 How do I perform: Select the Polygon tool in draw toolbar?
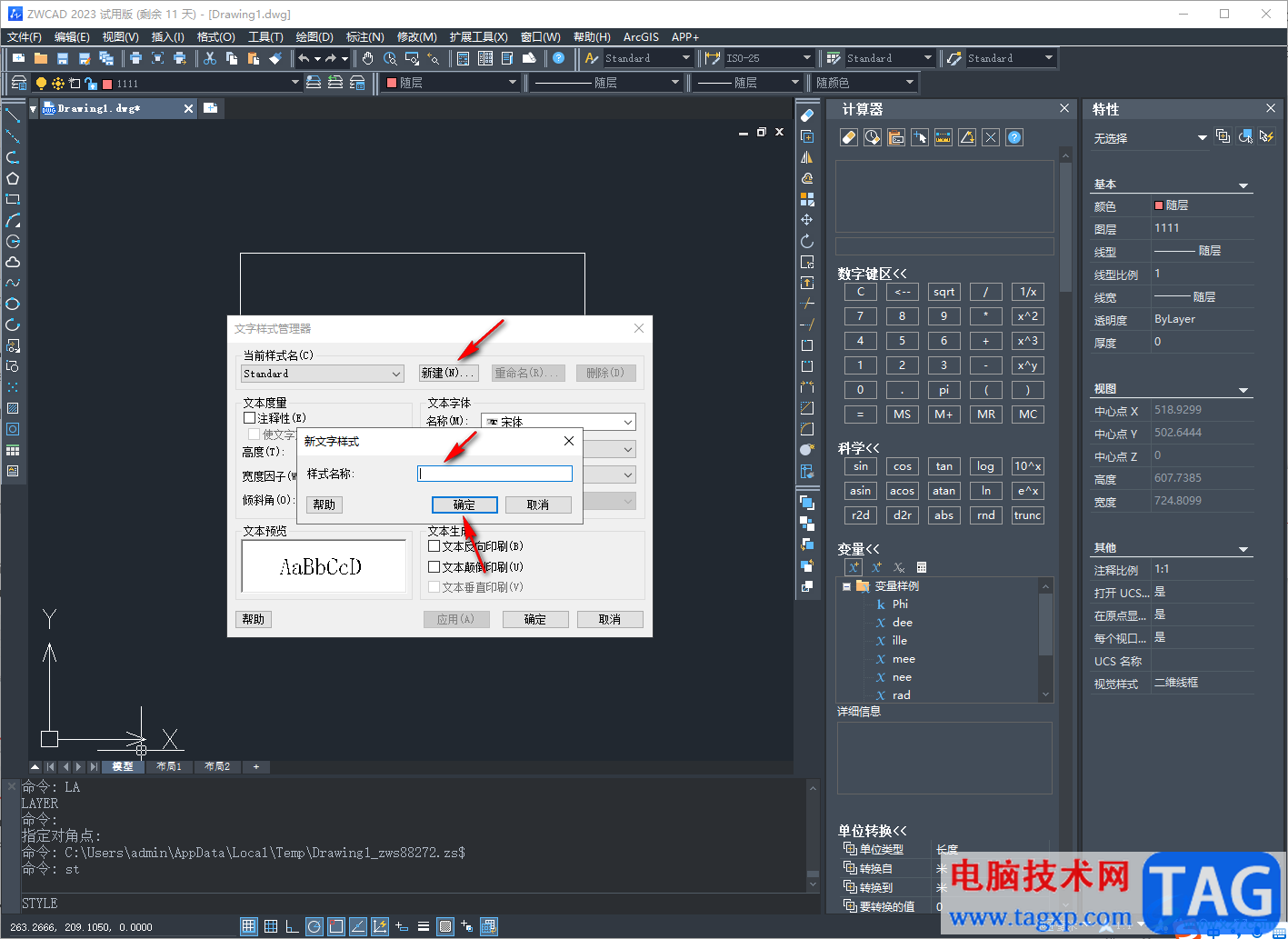[13, 178]
